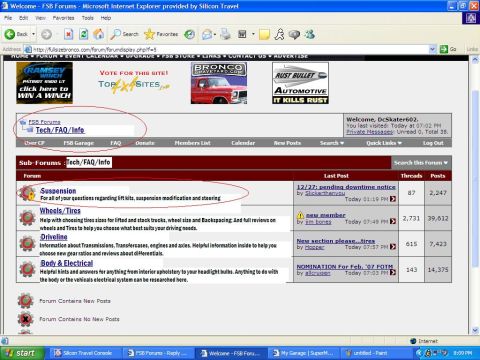Open the File menu
Screen dimensions: 480x360
click(x=8, y=18)
